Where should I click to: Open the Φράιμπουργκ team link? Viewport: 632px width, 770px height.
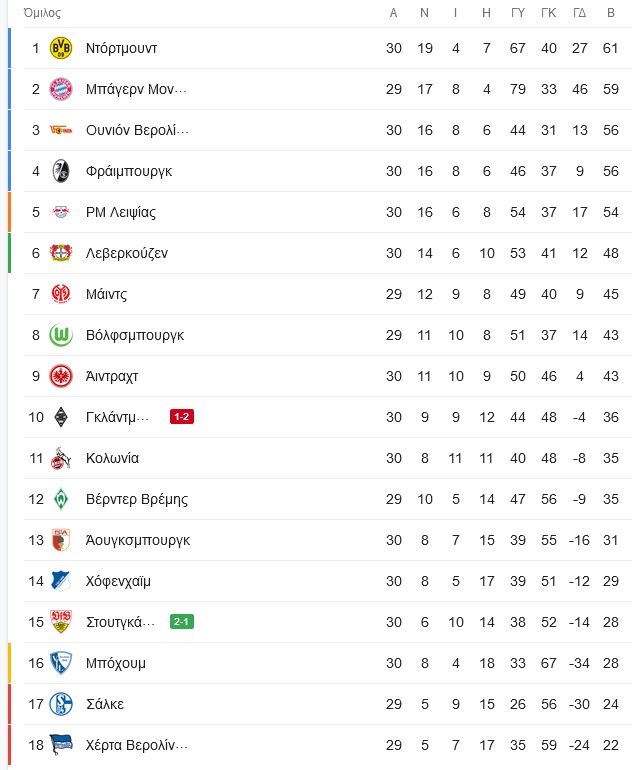click(x=129, y=171)
